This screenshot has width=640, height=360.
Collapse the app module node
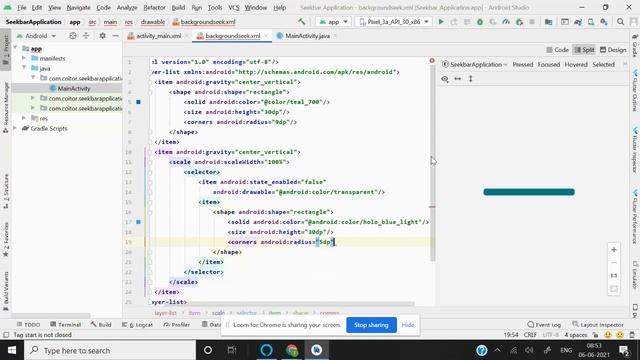coord(15,48)
